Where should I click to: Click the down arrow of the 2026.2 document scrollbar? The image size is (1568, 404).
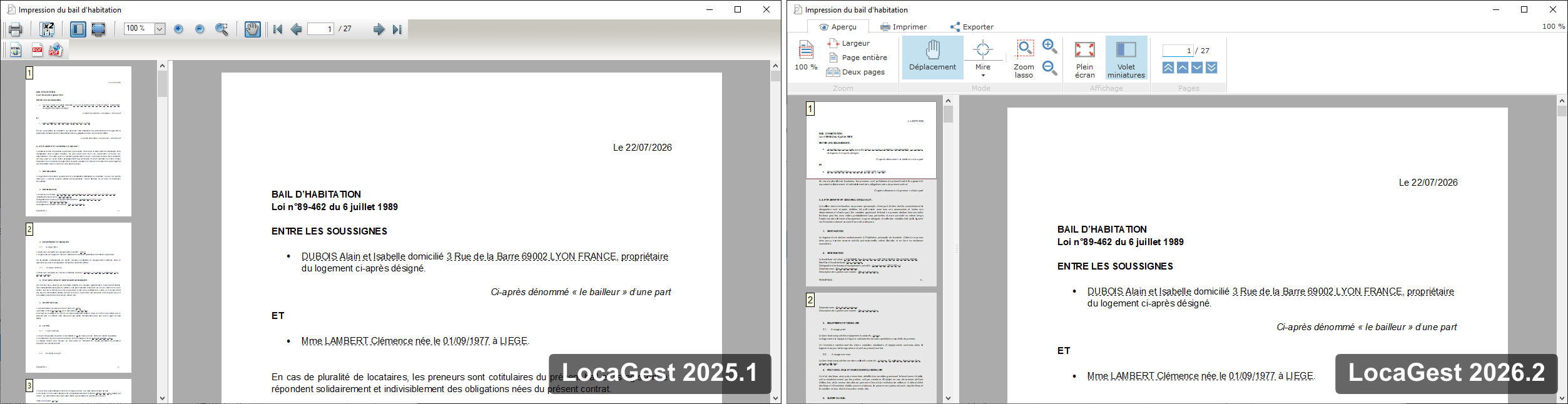(x=1562, y=398)
